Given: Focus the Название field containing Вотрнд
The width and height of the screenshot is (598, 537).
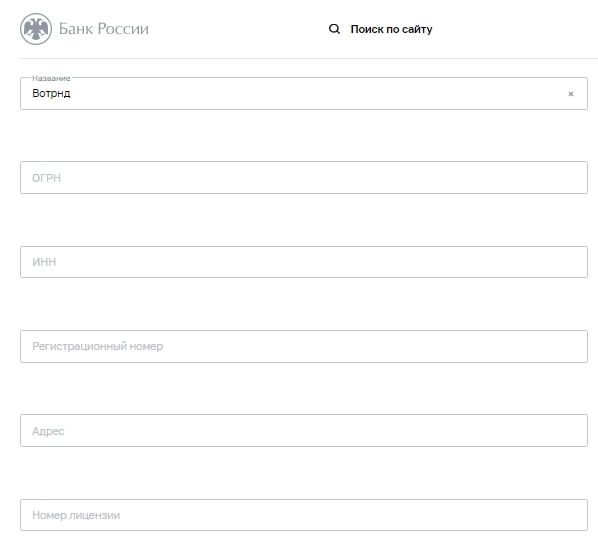Looking at the screenshot, I should click(x=304, y=93).
